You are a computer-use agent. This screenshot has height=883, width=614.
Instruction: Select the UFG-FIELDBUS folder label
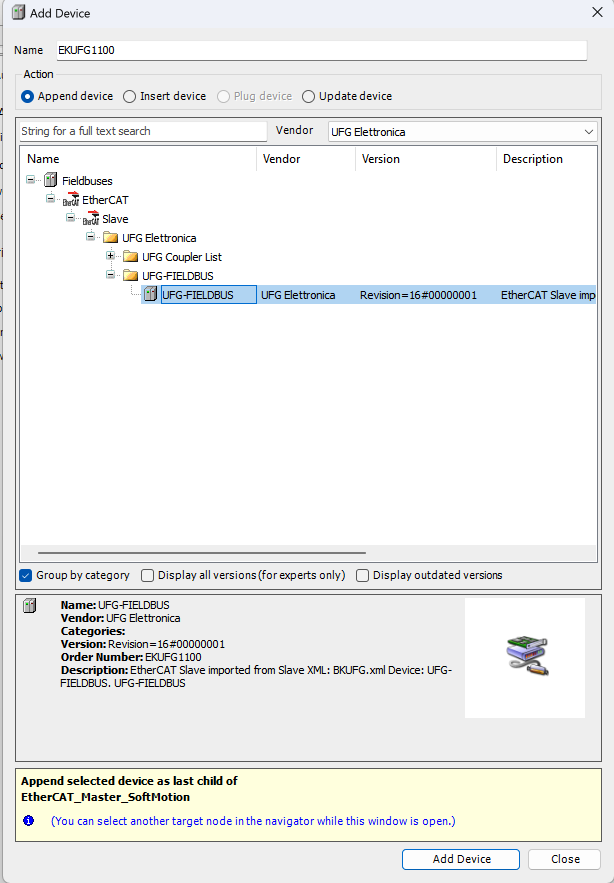click(178, 277)
